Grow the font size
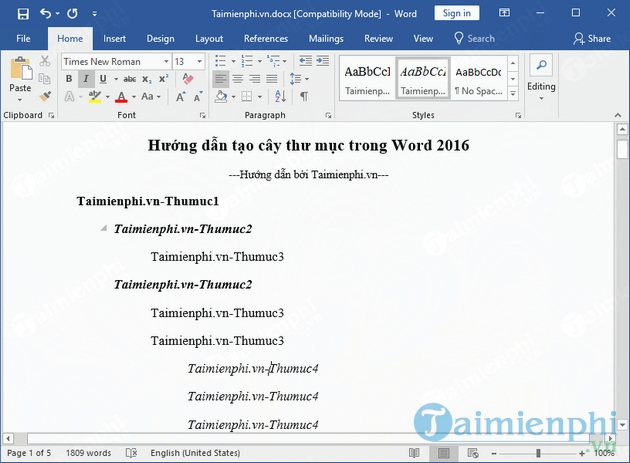Viewport: 630px width, 463px height. point(180,97)
